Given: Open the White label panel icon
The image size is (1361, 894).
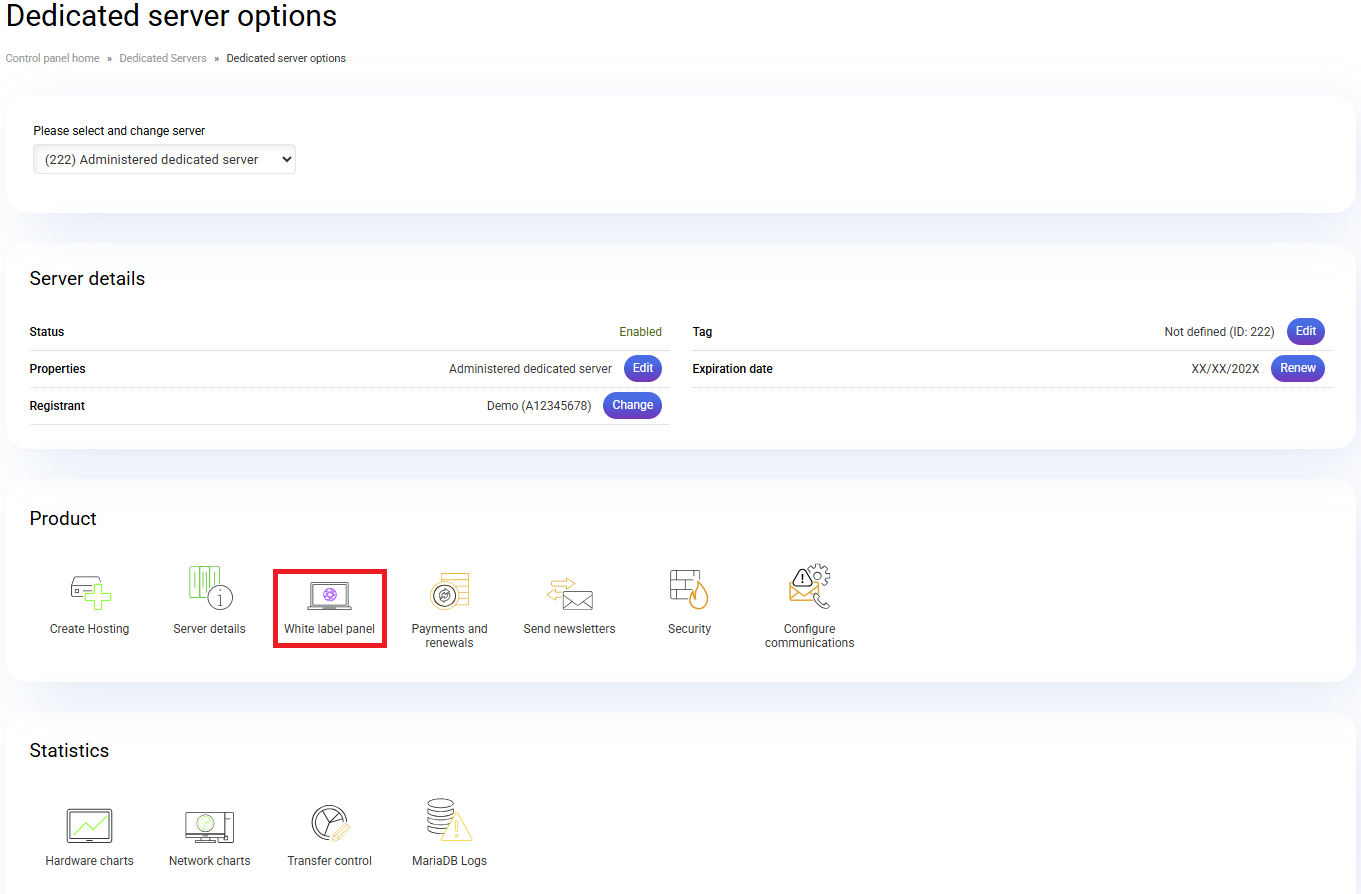Looking at the screenshot, I should pyautogui.click(x=329, y=595).
